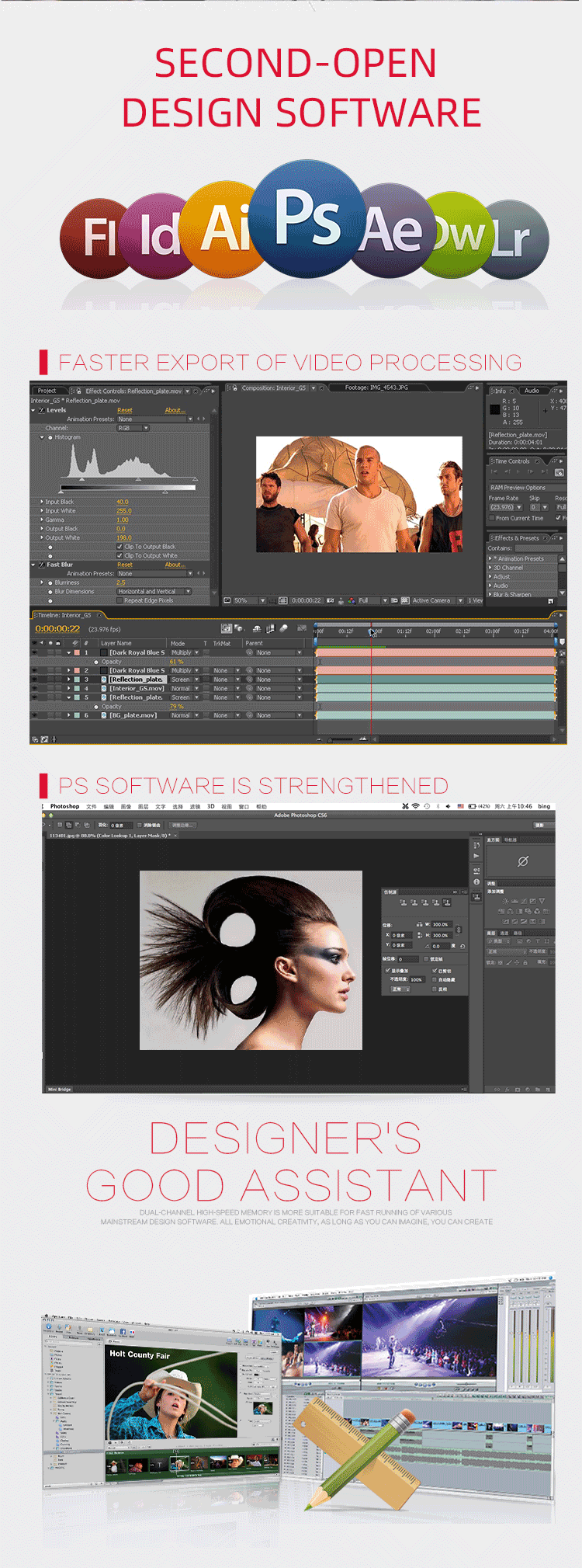
Task: Click the After Effects Ae sphere icon
Action: point(396,230)
